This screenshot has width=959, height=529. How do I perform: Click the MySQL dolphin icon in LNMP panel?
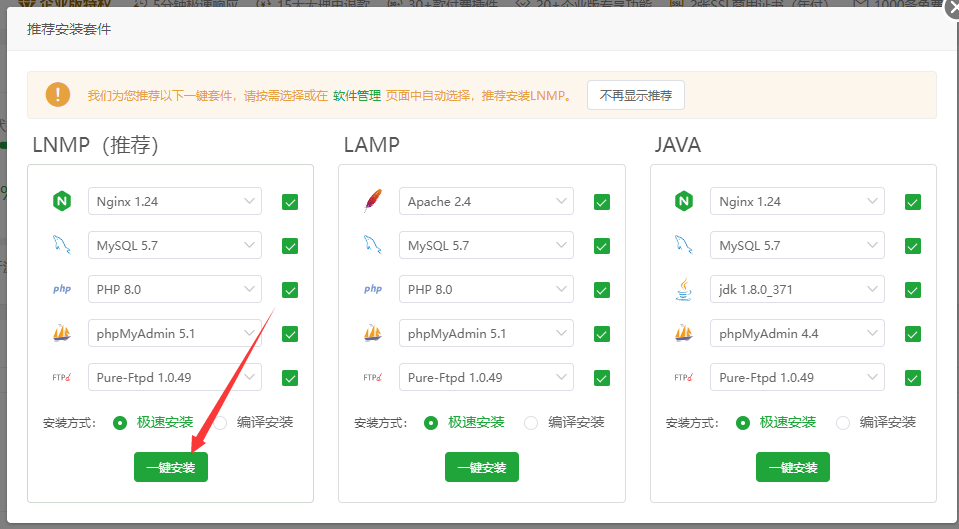click(62, 245)
